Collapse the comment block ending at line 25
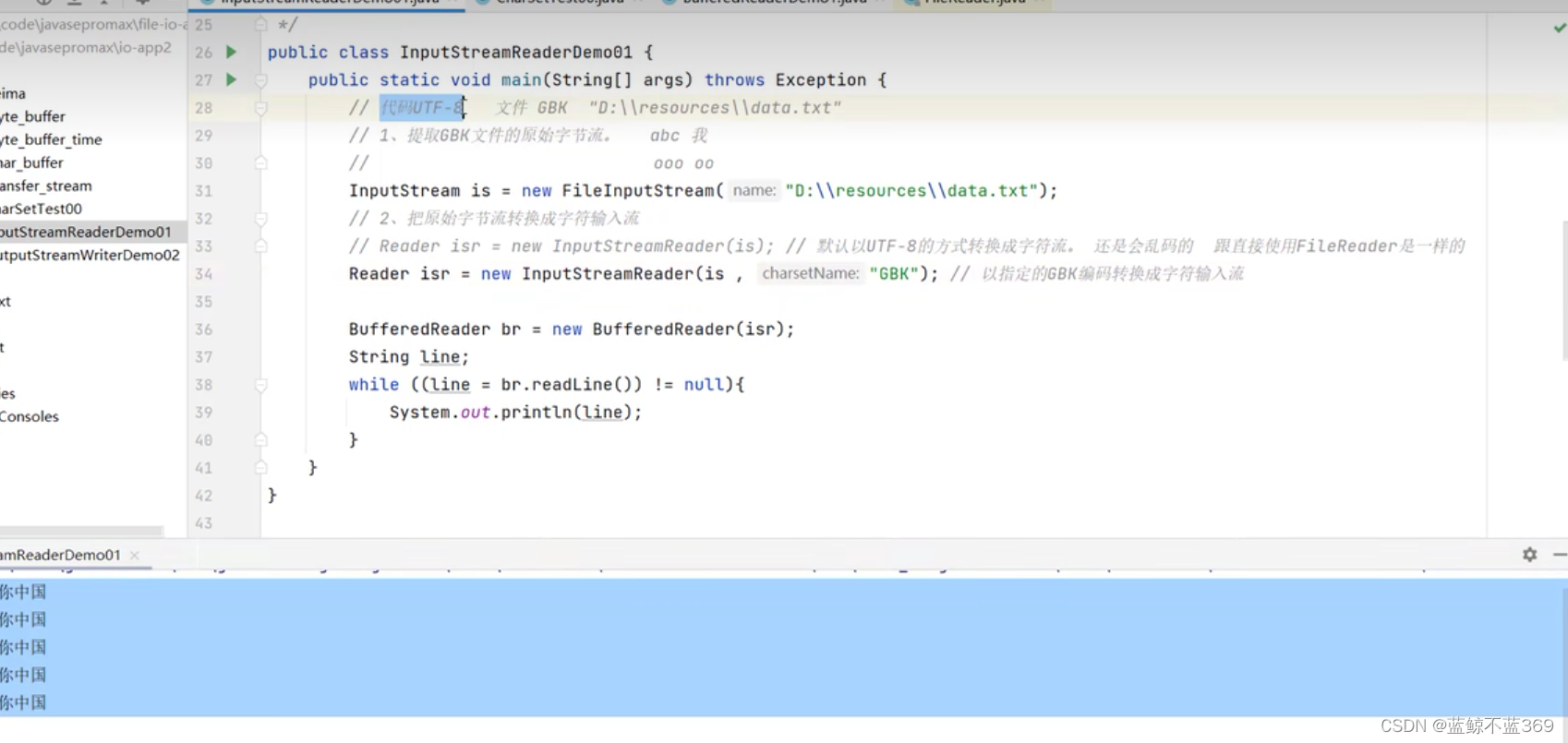Viewport: 1568px width, 743px height. [261, 24]
